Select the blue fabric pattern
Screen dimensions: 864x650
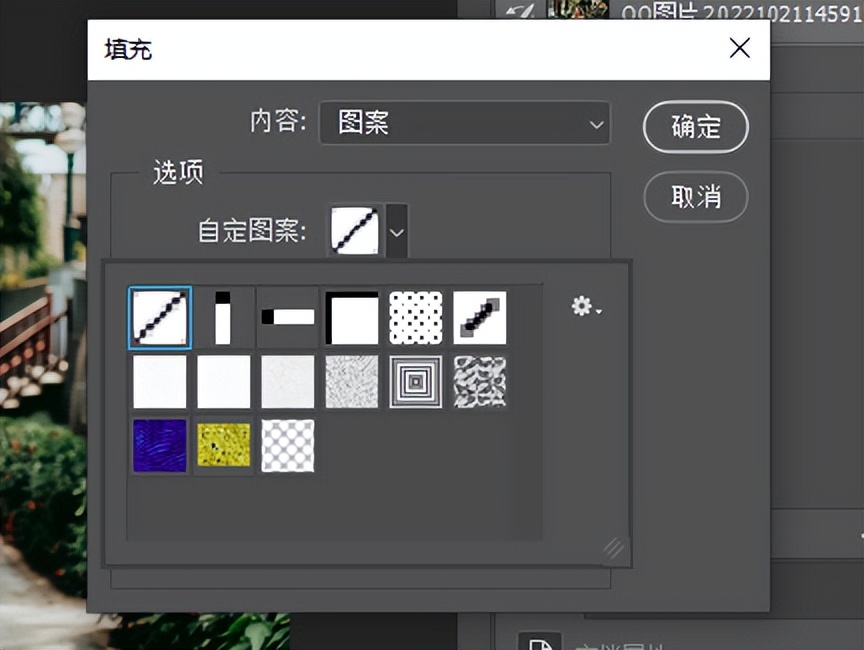click(159, 446)
